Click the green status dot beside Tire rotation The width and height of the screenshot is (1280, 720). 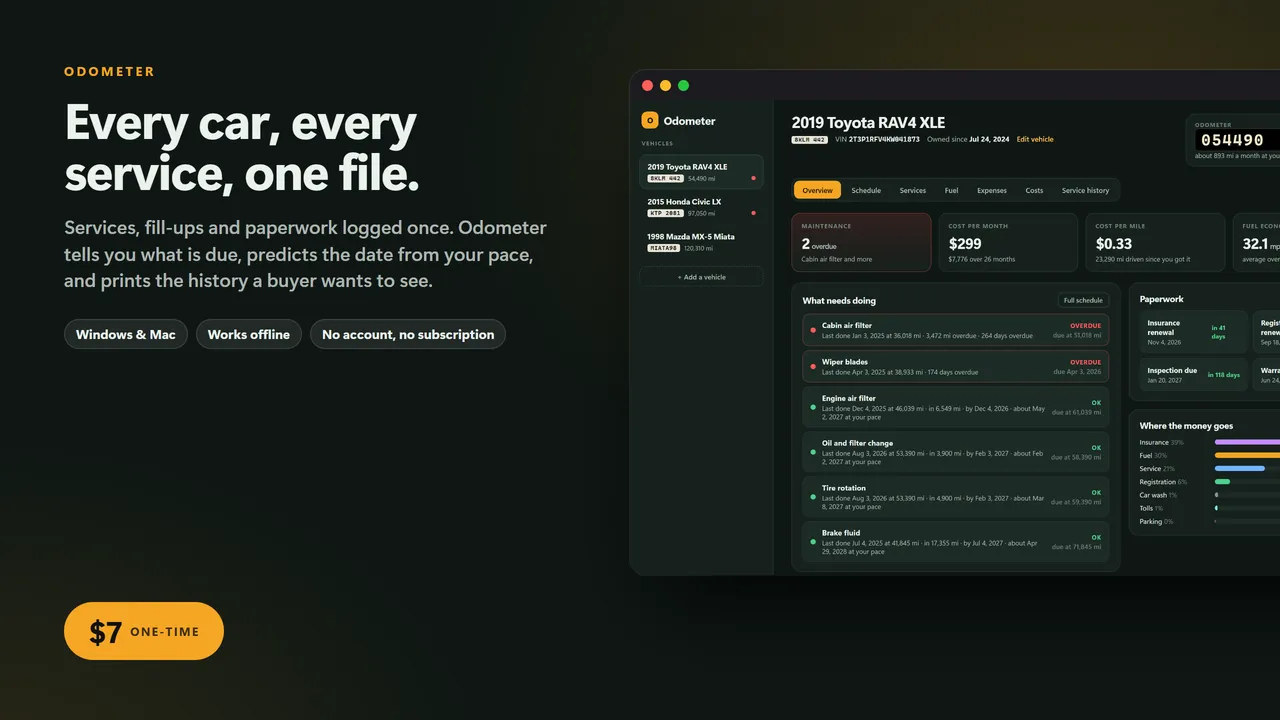click(813, 497)
